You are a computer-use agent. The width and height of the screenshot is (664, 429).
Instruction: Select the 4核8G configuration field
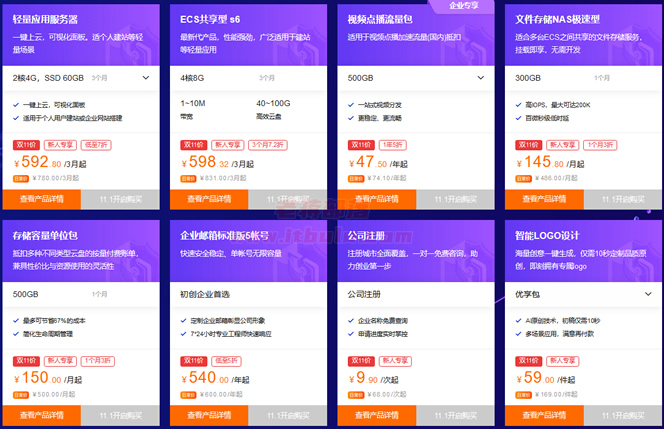[248, 78]
